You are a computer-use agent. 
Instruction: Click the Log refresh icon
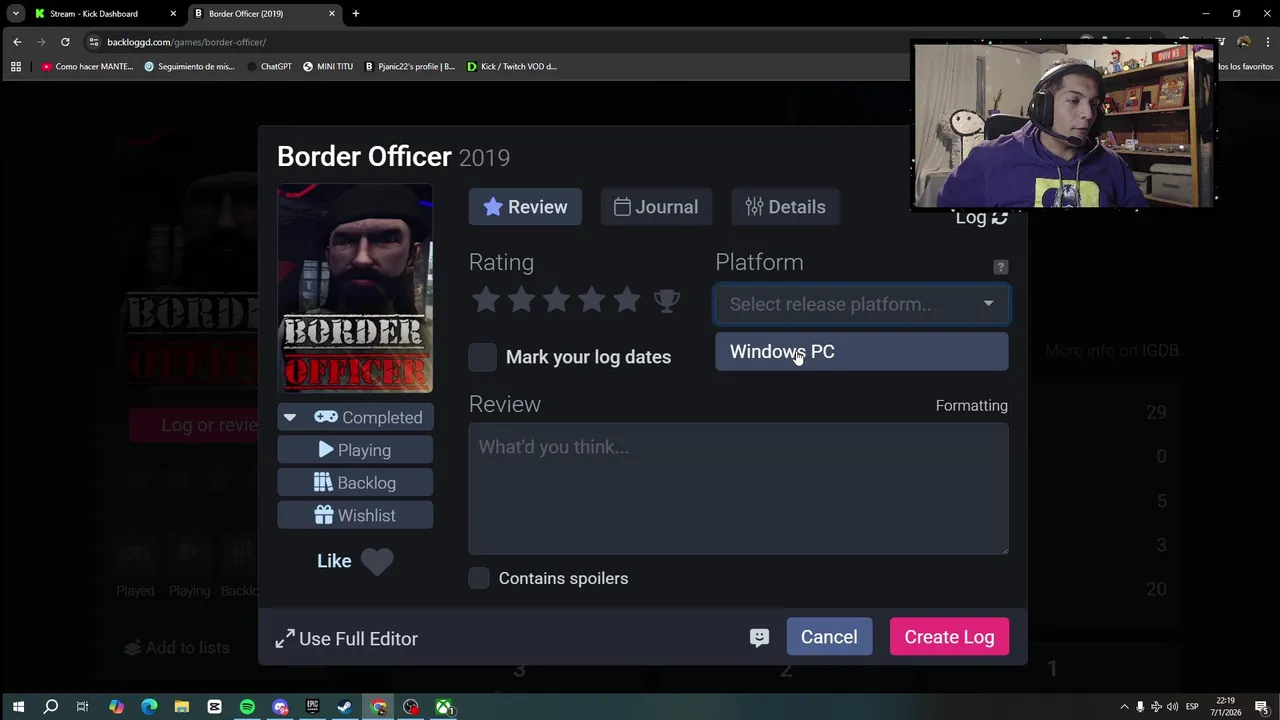pos(999,217)
